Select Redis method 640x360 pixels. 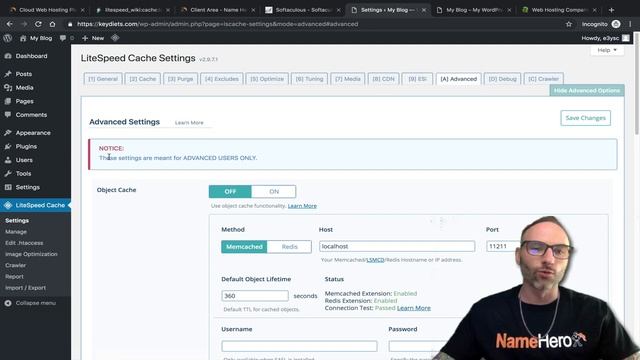(x=289, y=247)
